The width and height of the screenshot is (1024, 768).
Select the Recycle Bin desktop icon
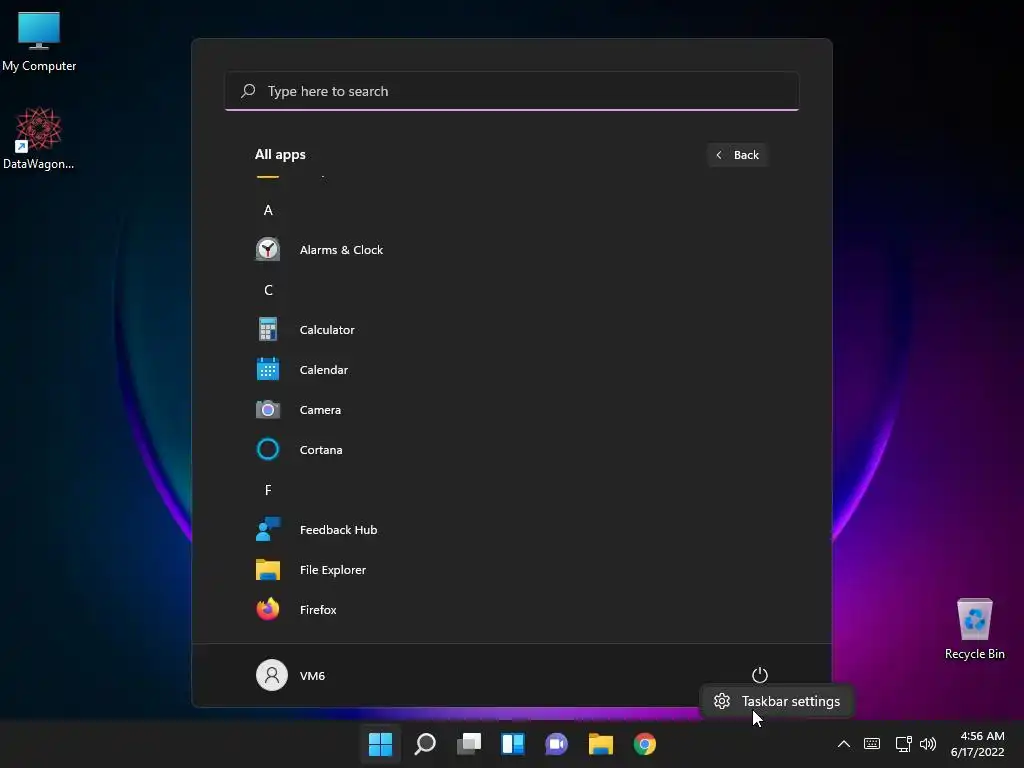point(974,629)
